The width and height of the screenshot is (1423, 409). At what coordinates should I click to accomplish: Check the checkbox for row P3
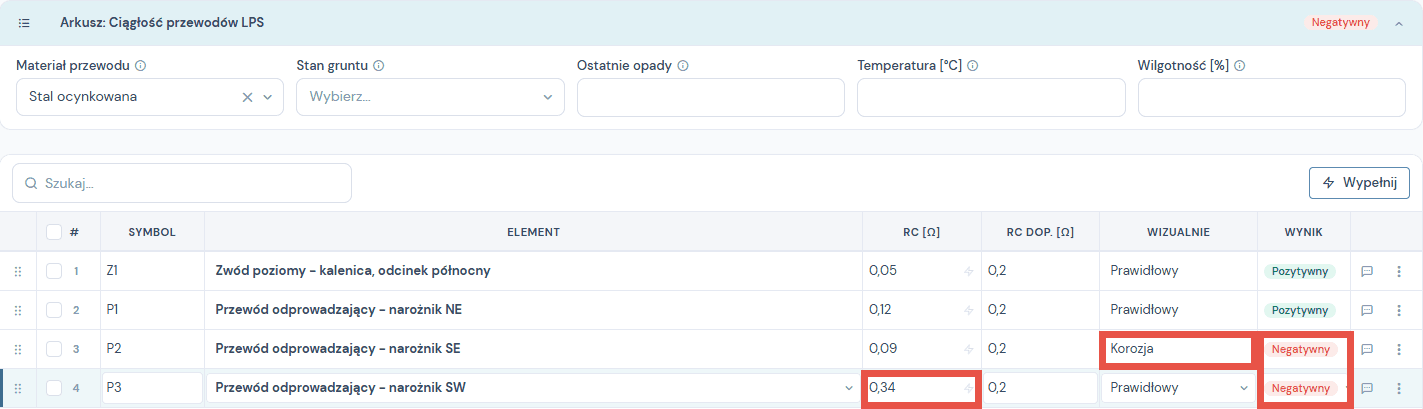click(x=54, y=388)
